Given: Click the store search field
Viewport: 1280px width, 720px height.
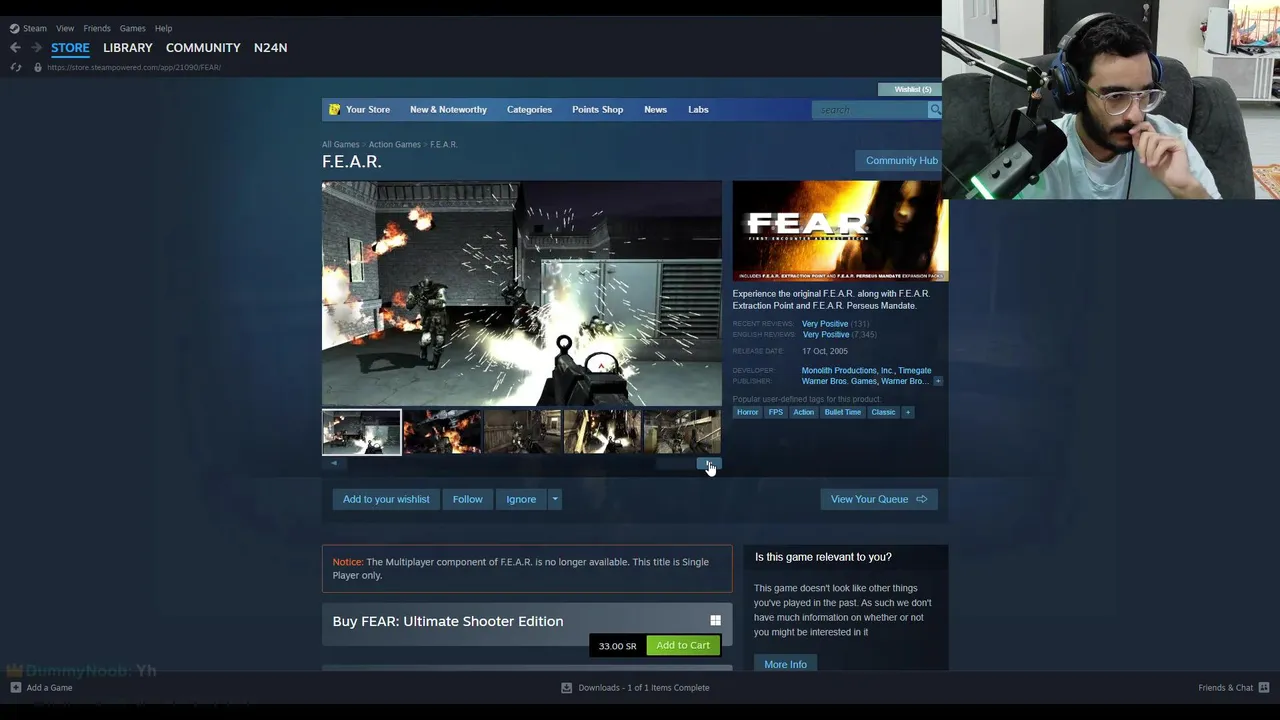Looking at the screenshot, I should click(870, 109).
